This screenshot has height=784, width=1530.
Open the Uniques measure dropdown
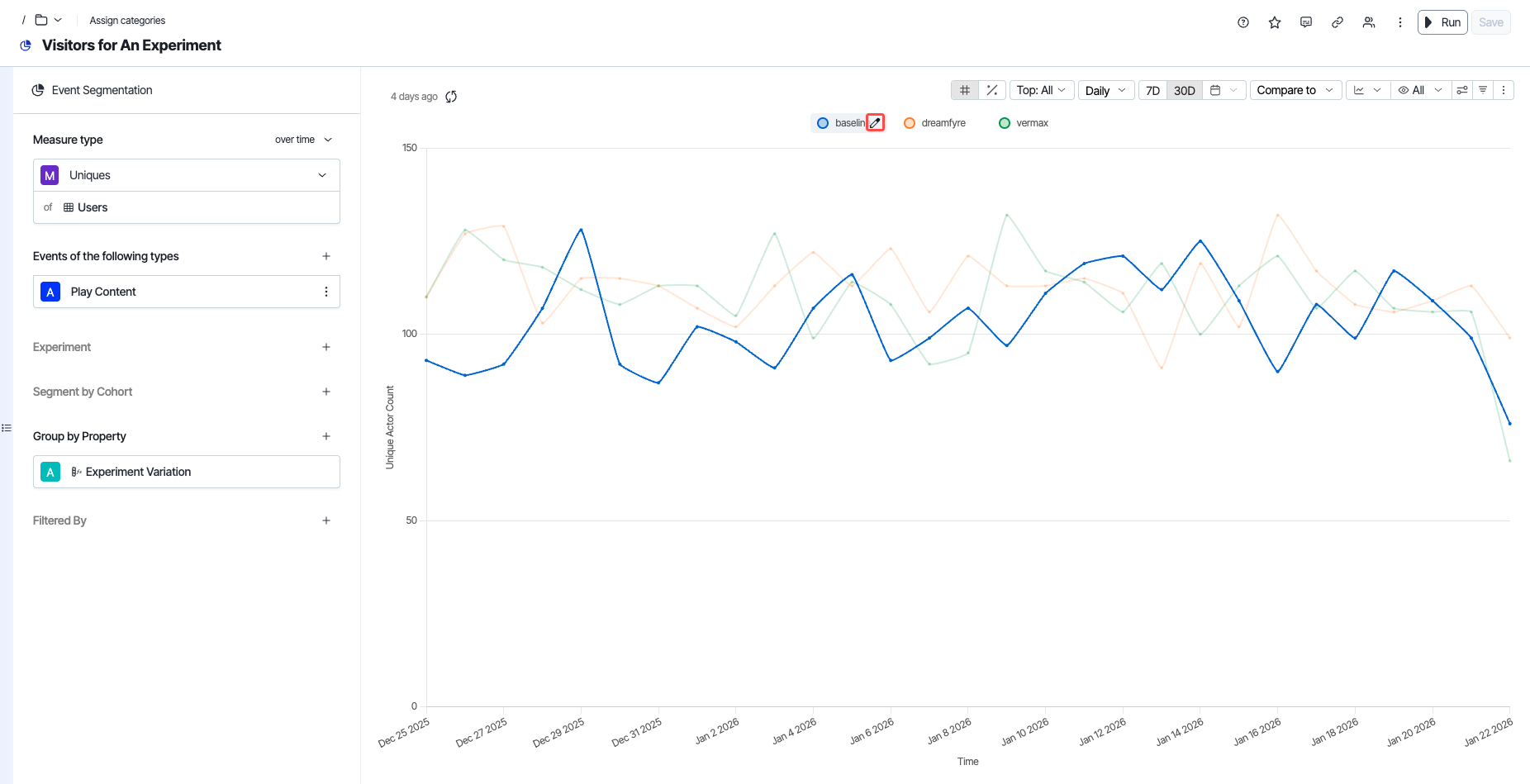tap(187, 175)
